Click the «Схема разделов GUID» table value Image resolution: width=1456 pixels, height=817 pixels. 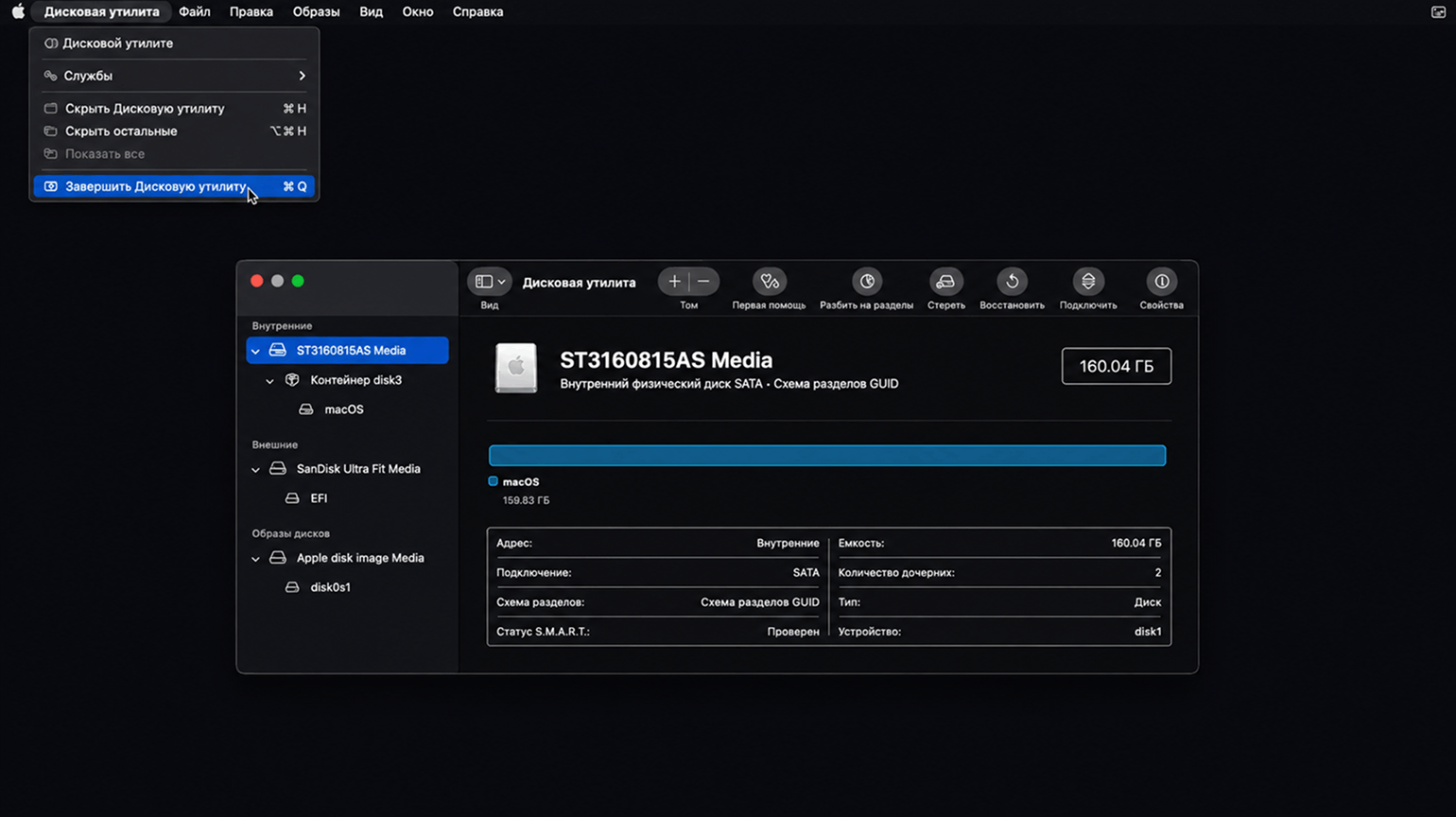pyautogui.click(x=760, y=602)
